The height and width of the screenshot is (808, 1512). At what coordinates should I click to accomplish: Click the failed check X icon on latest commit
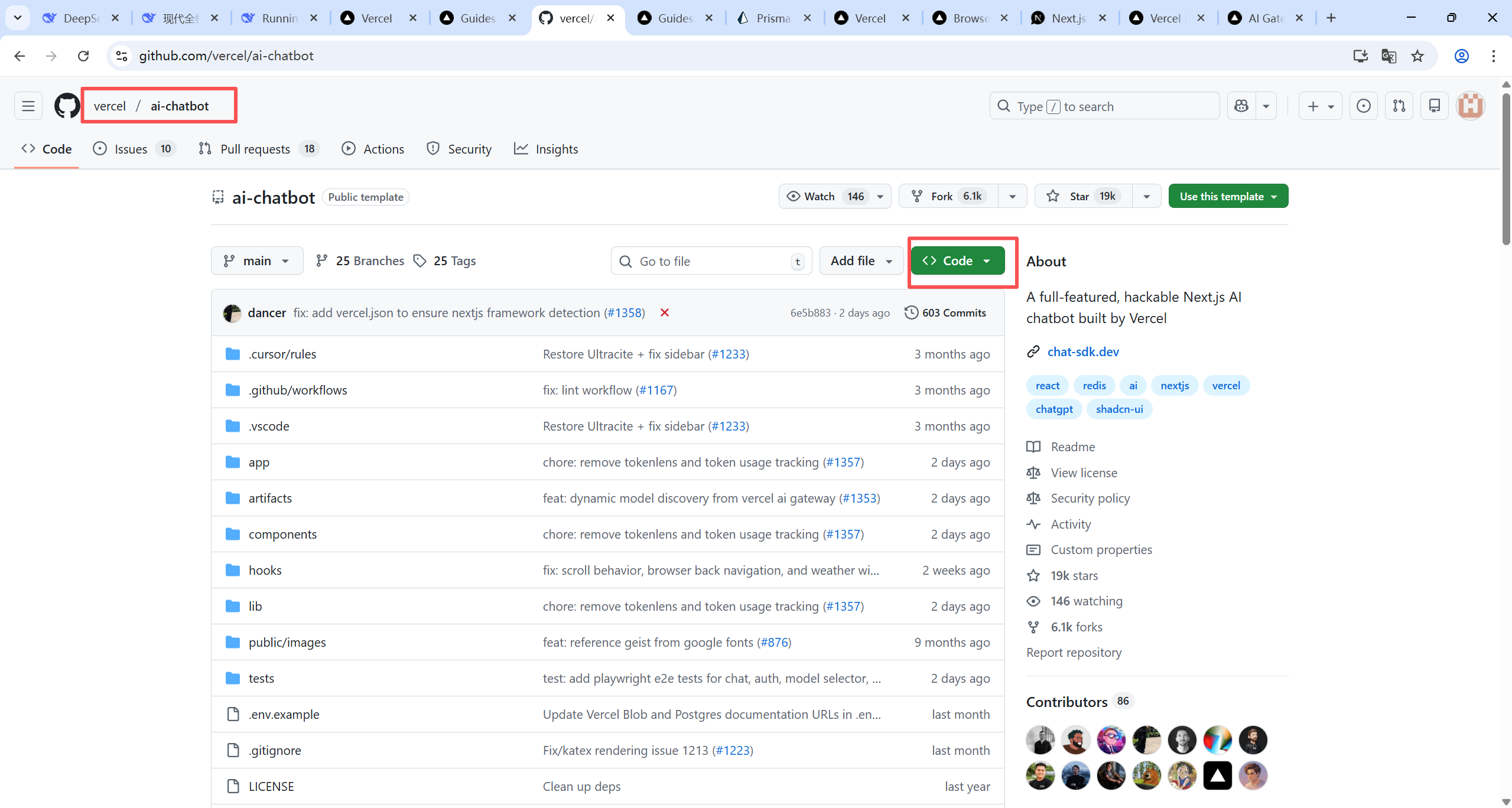[x=665, y=312]
